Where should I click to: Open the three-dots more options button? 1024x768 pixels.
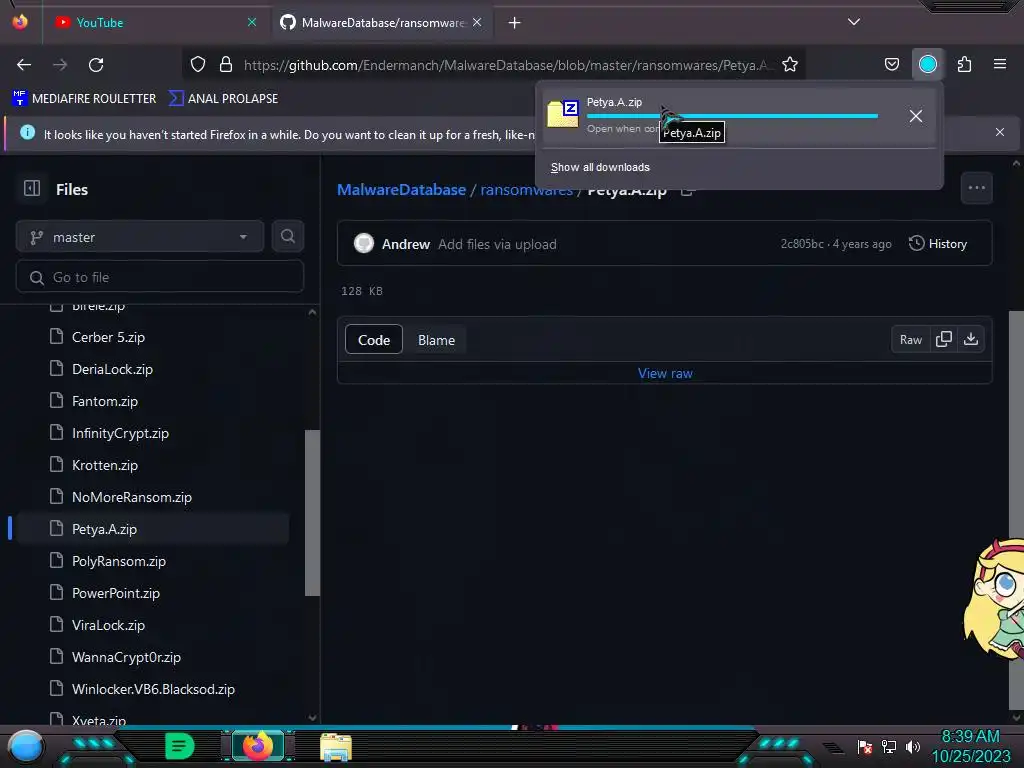(976, 188)
